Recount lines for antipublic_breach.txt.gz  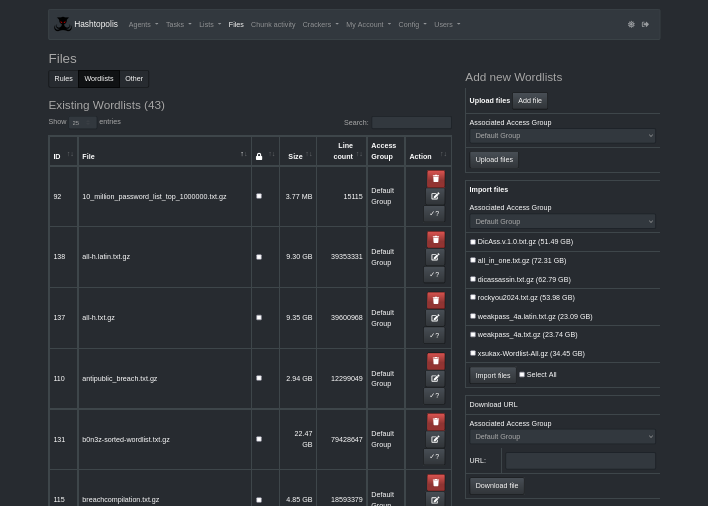(x=434, y=396)
